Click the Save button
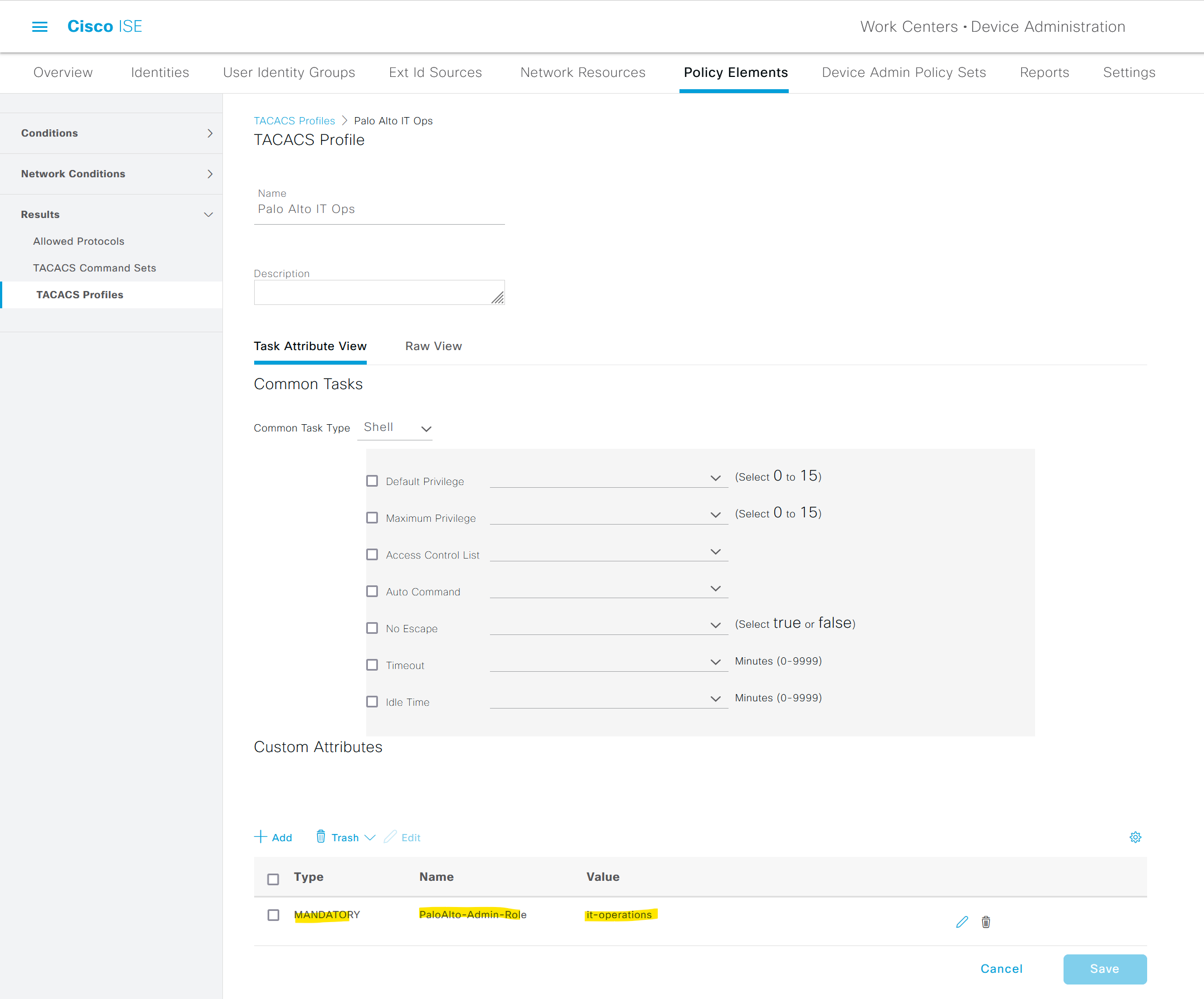This screenshot has width=1204, height=999. click(1105, 968)
